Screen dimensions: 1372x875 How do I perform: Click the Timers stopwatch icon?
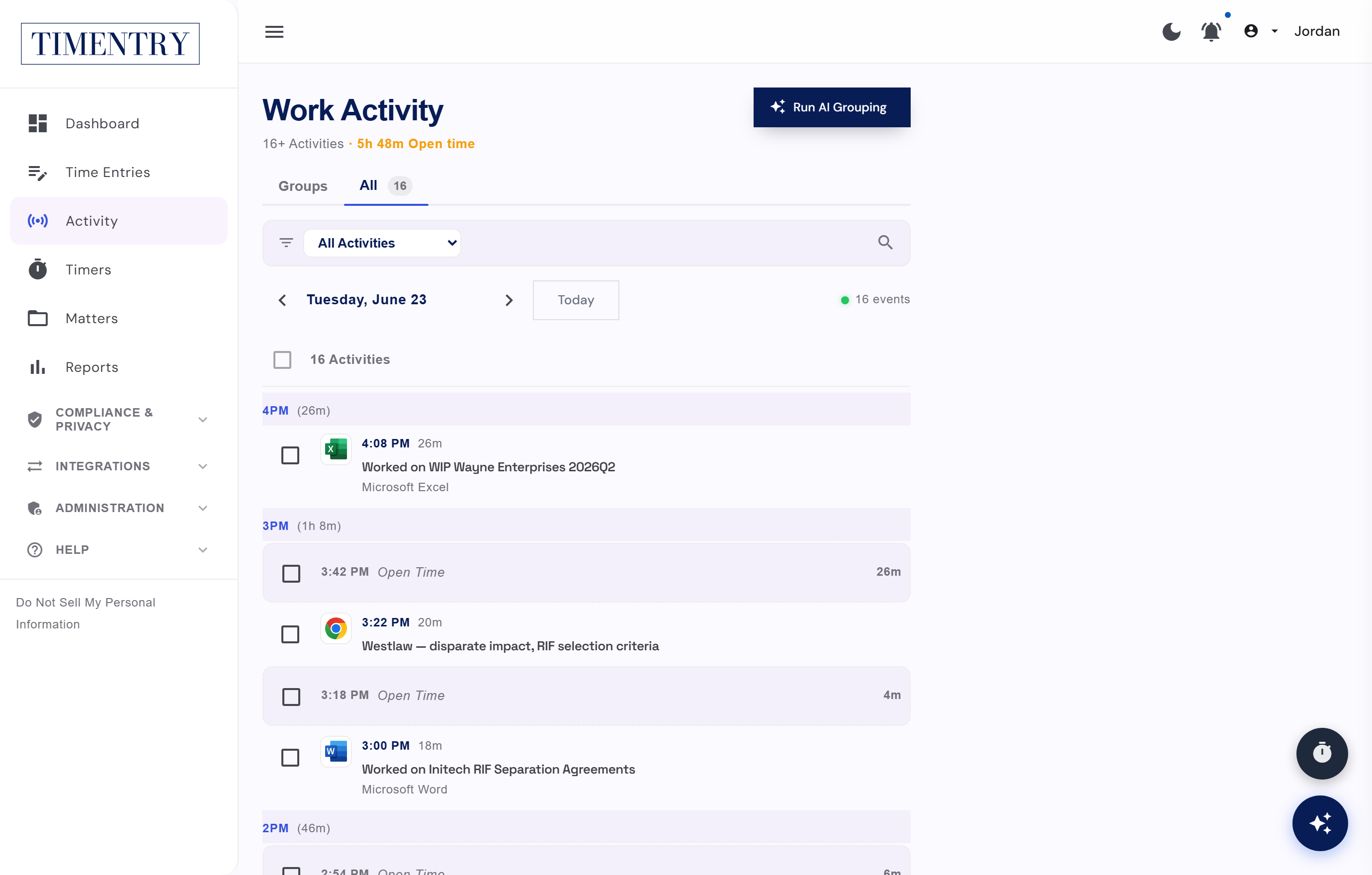point(38,269)
